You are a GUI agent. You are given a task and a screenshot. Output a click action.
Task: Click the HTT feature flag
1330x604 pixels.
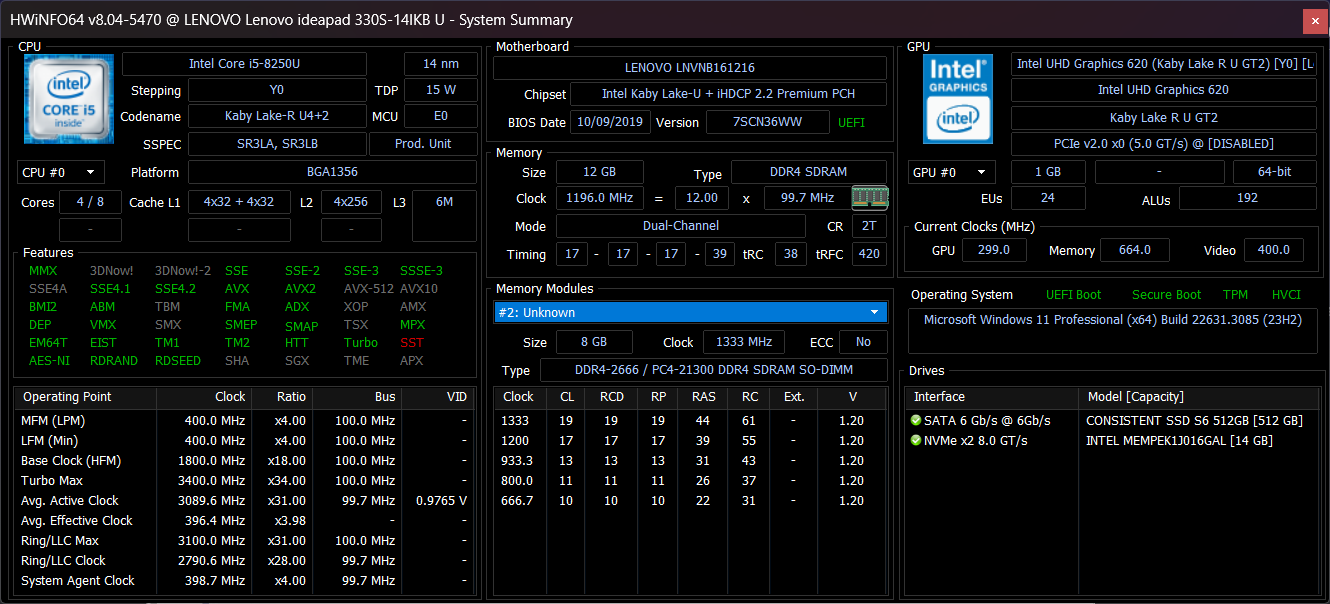click(x=297, y=343)
